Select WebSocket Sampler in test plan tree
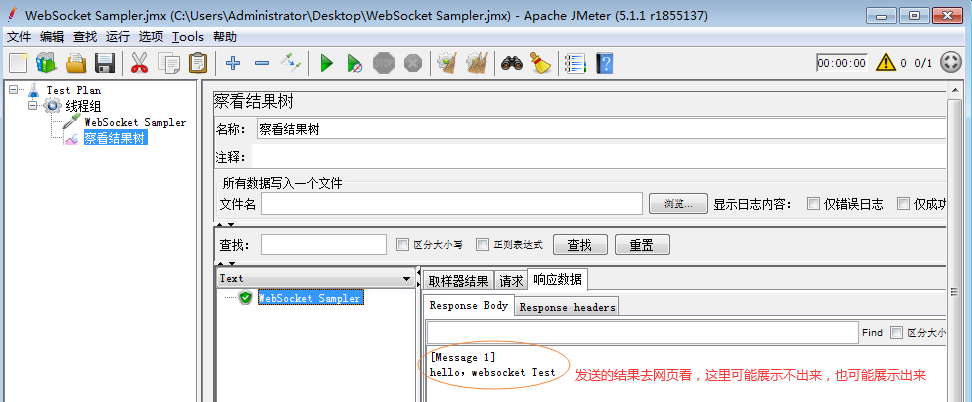This screenshot has height=402, width=972. tap(135, 122)
